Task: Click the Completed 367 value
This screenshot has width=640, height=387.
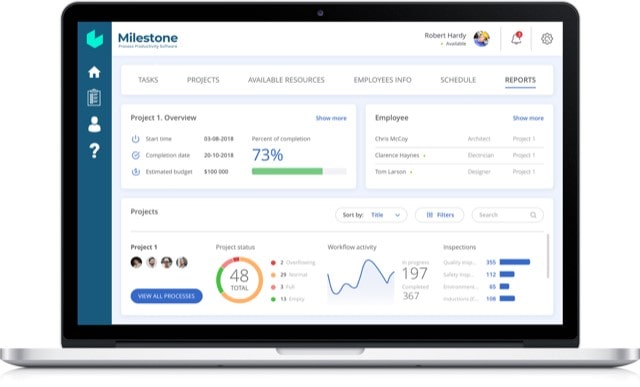Action: tap(411, 296)
